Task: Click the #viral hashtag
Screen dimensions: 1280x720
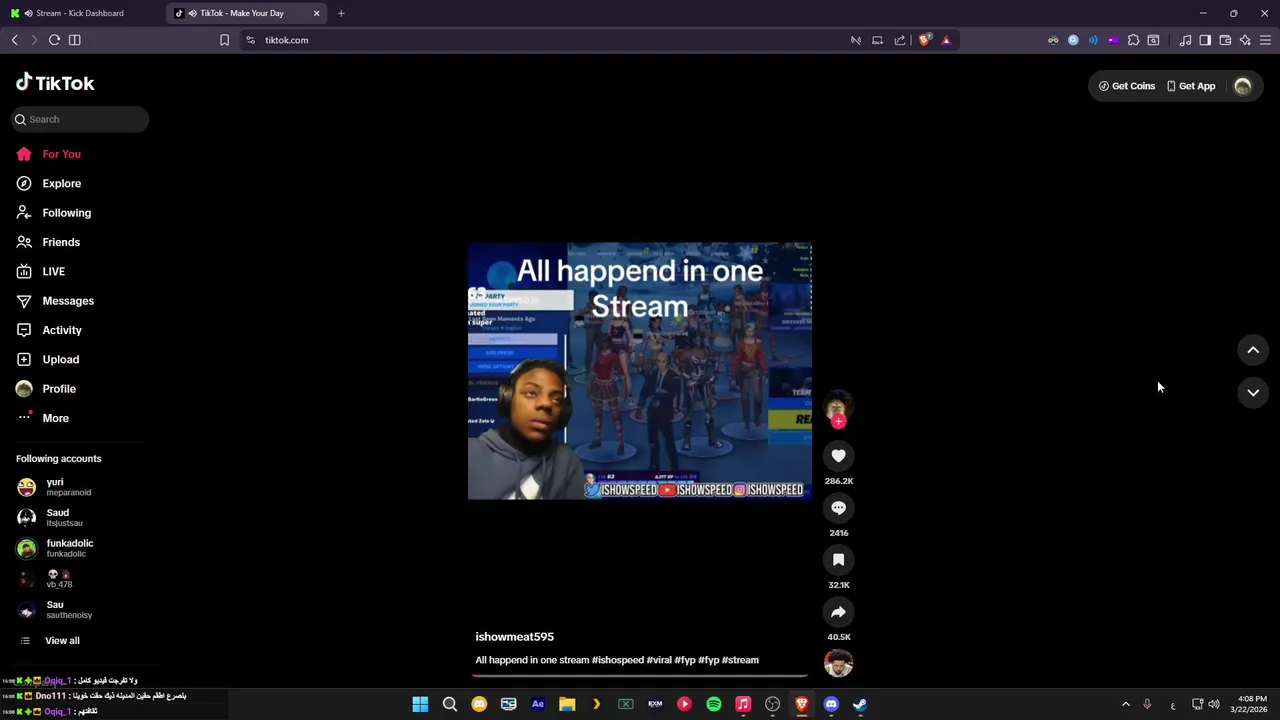Action: [x=659, y=660]
